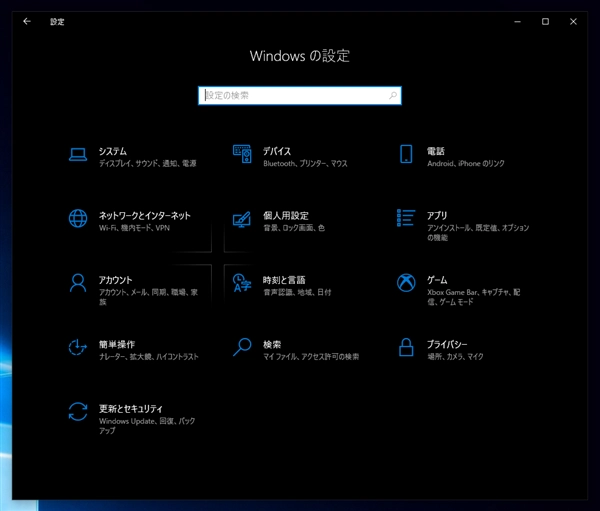Open the Time and Language icon
The height and width of the screenshot is (511, 600).
pyautogui.click(x=242, y=283)
